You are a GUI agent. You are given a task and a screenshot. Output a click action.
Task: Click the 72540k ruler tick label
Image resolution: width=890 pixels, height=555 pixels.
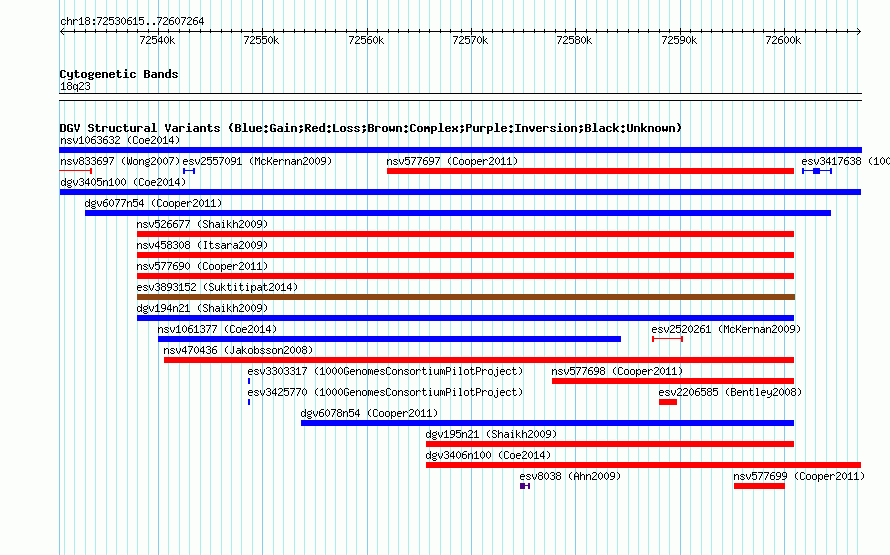click(x=157, y=40)
